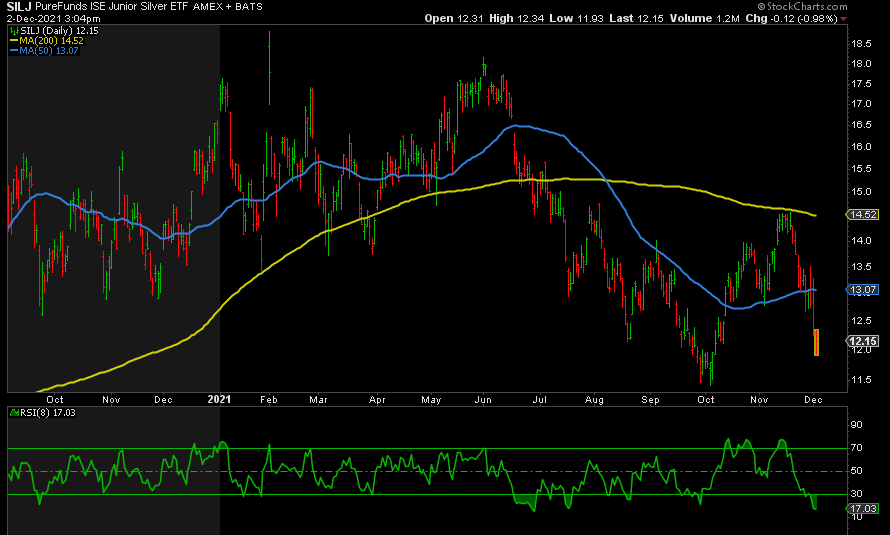This screenshot has width=890, height=535.
Task: Click the highlighted latest candlestick in December
Action: click(x=816, y=342)
